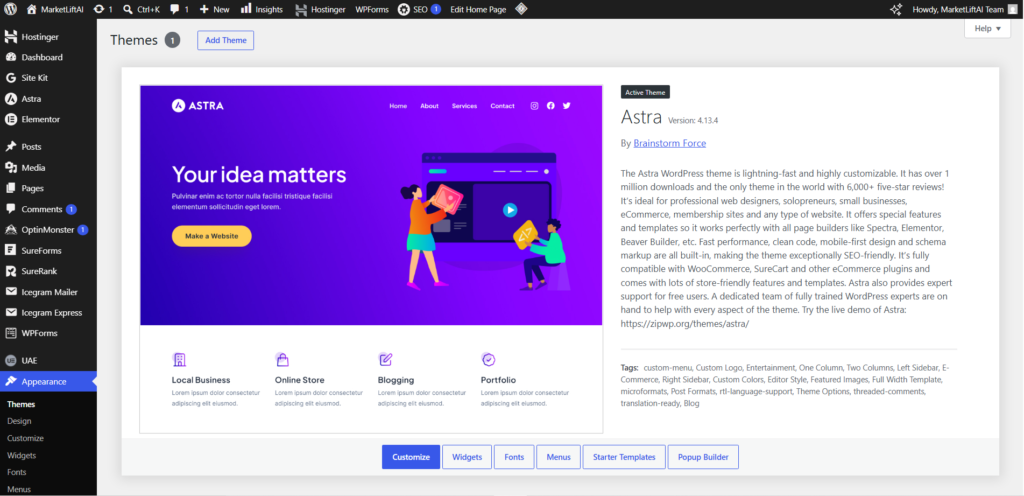Open the Menus submenu item in sidebar

click(x=19, y=489)
